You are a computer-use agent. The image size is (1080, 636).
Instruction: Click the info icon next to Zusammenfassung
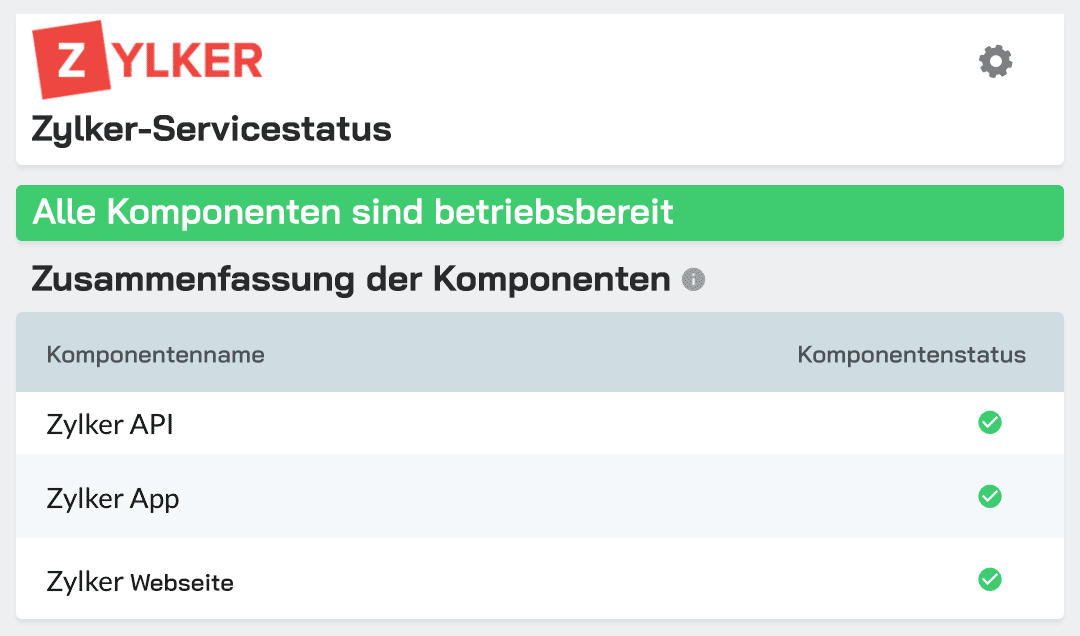tap(693, 281)
